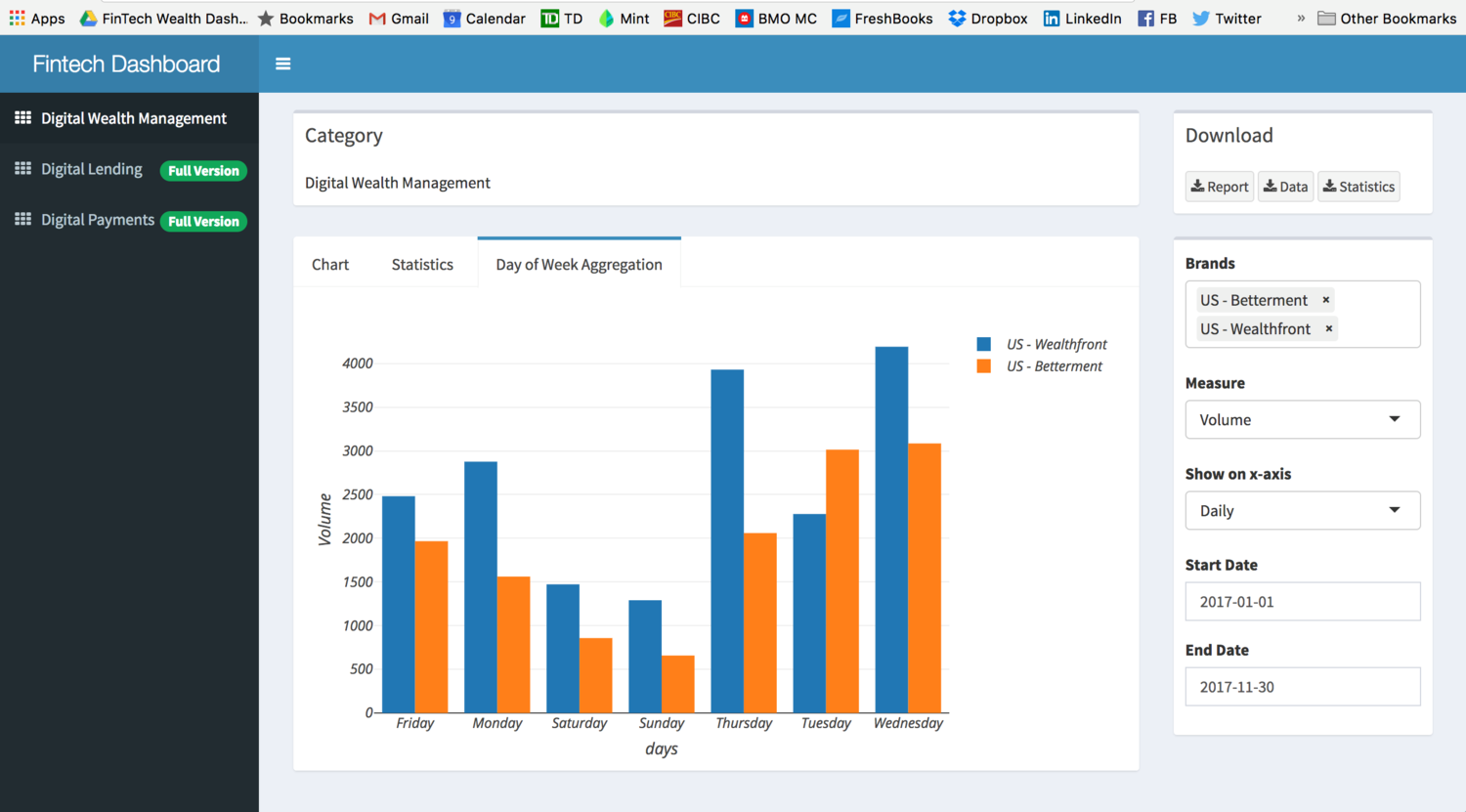The width and height of the screenshot is (1466, 812).
Task: Open the FreshBooks bookmark
Action: [x=883, y=18]
